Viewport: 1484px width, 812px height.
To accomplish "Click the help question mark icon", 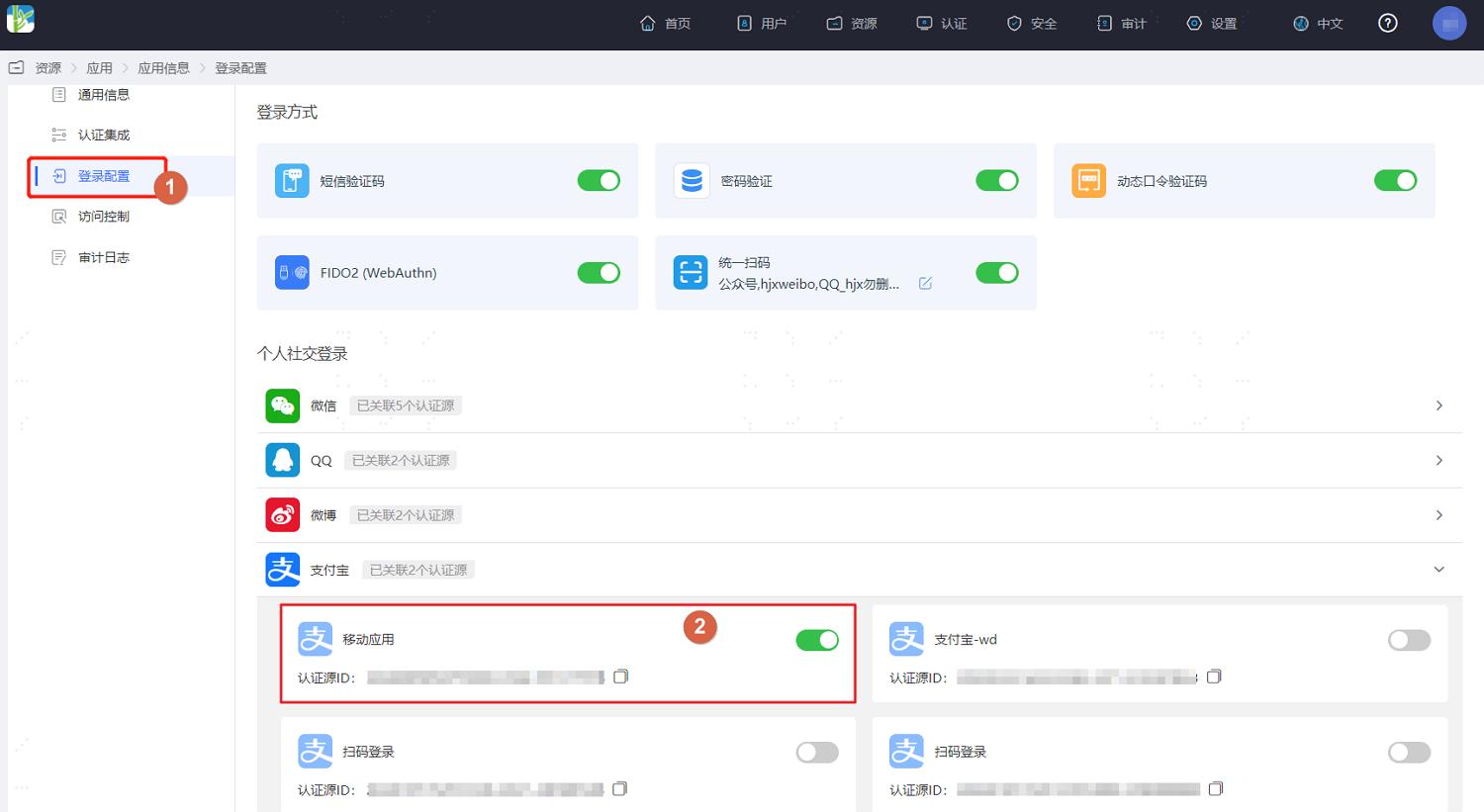I will pos(1388,23).
